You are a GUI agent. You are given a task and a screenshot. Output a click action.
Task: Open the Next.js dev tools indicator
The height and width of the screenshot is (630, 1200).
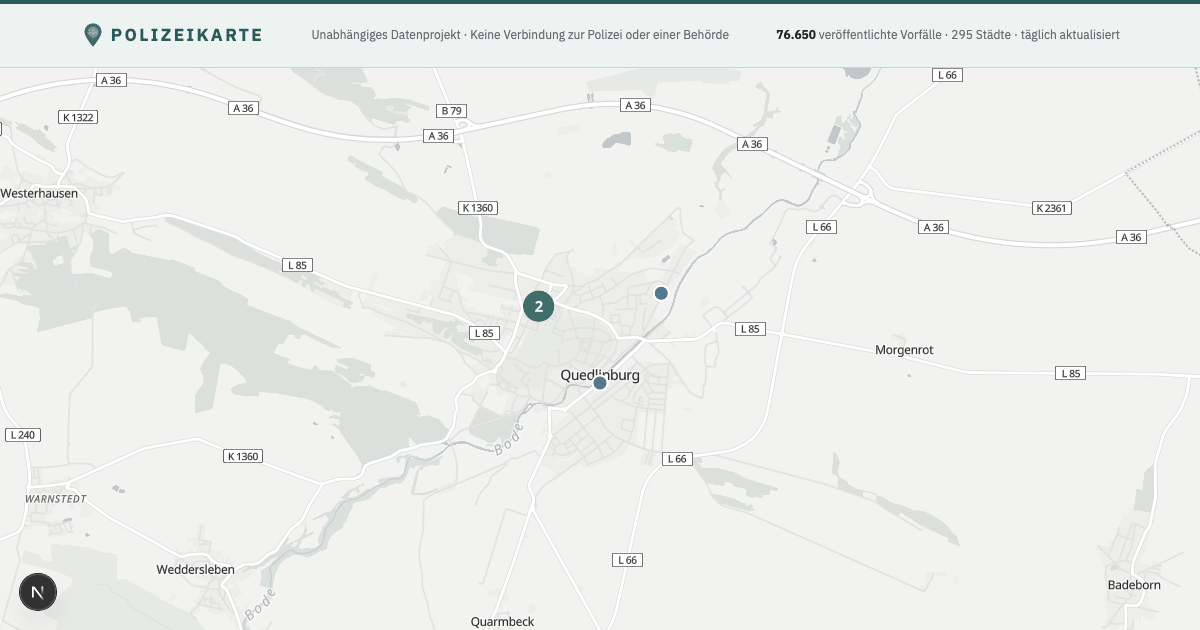tap(38, 592)
